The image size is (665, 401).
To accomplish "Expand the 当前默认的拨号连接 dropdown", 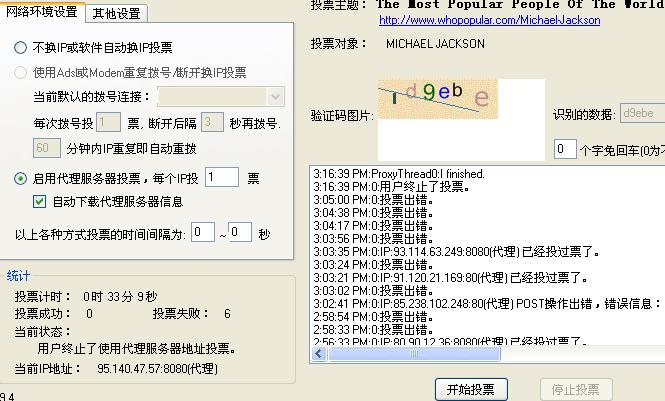I will click(276, 96).
